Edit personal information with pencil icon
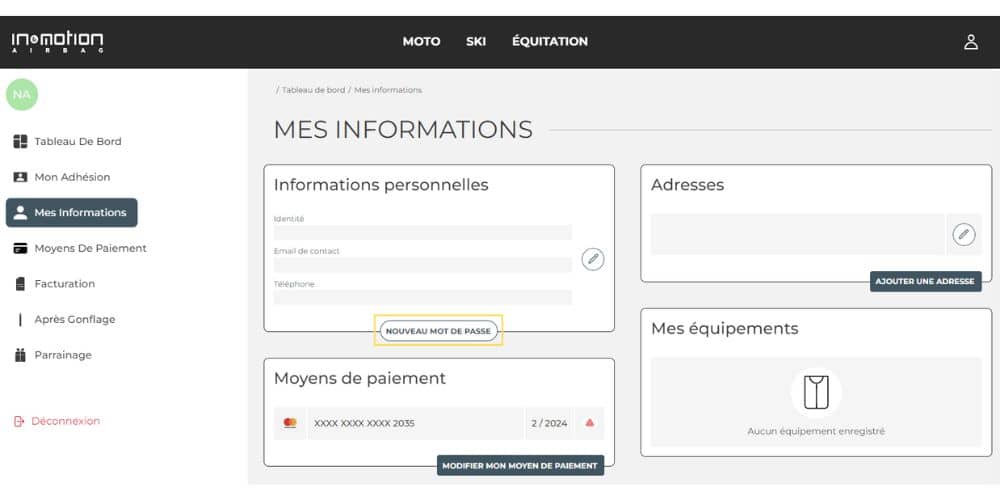This screenshot has height=500, width=1000. (x=593, y=260)
